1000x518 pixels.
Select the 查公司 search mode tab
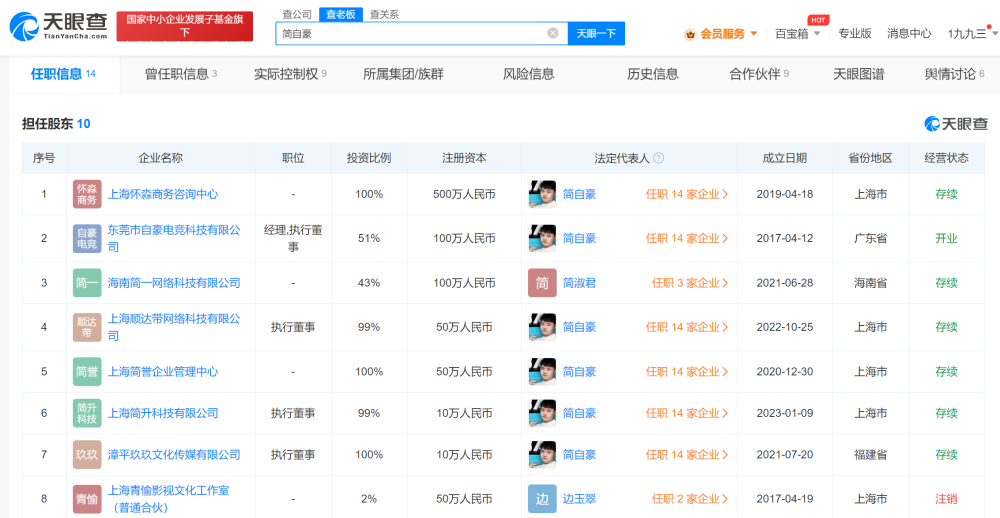pyautogui.click(x=297, y=14)
